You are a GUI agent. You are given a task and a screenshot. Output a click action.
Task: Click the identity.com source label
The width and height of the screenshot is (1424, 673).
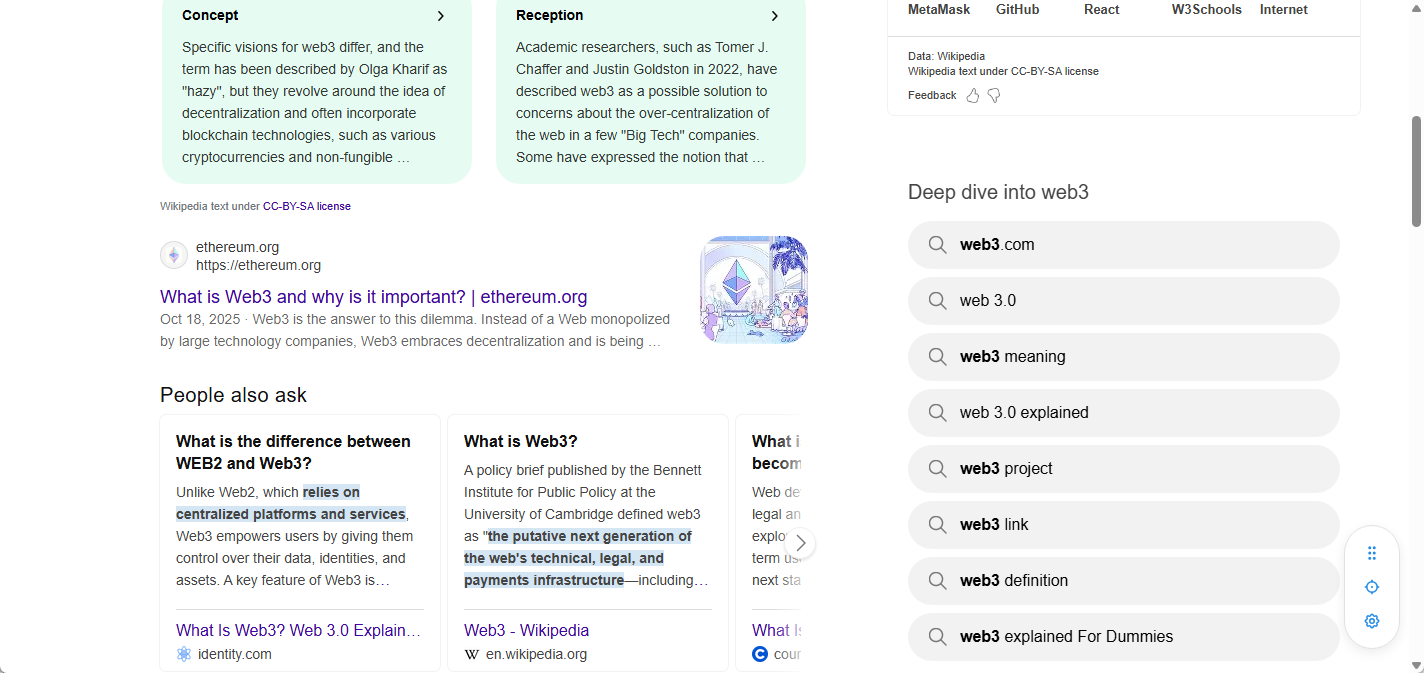click(235, 654)
